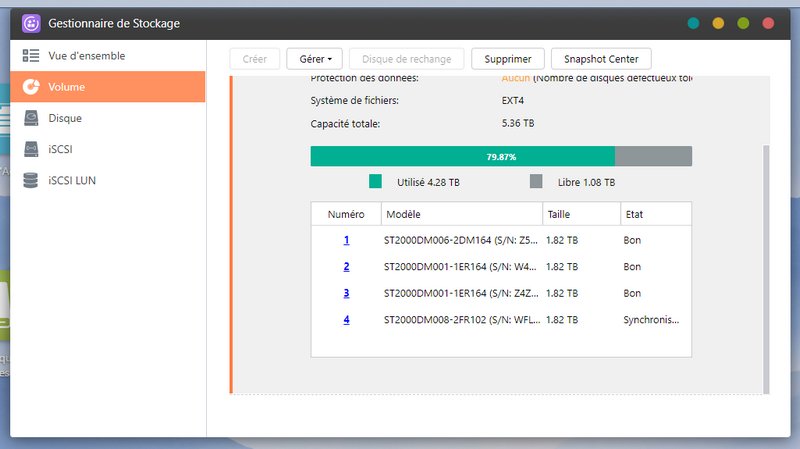
Task: Open disk number 1 link
Action: point(346,240)
